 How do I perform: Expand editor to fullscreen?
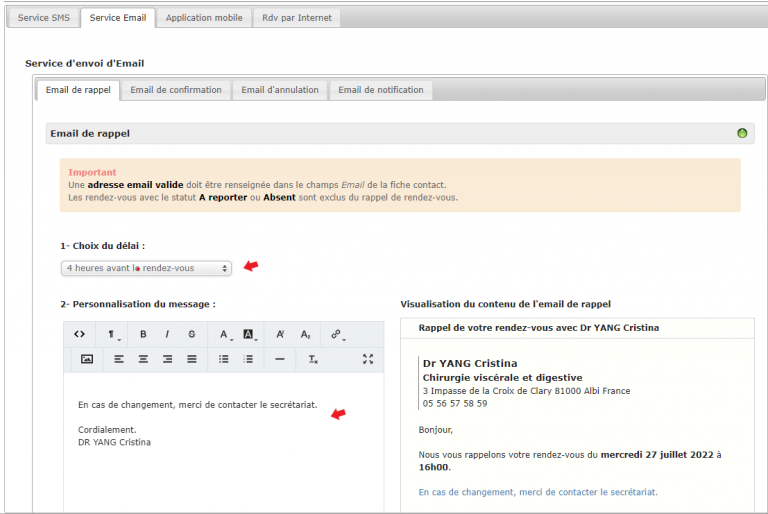[368, 359]
